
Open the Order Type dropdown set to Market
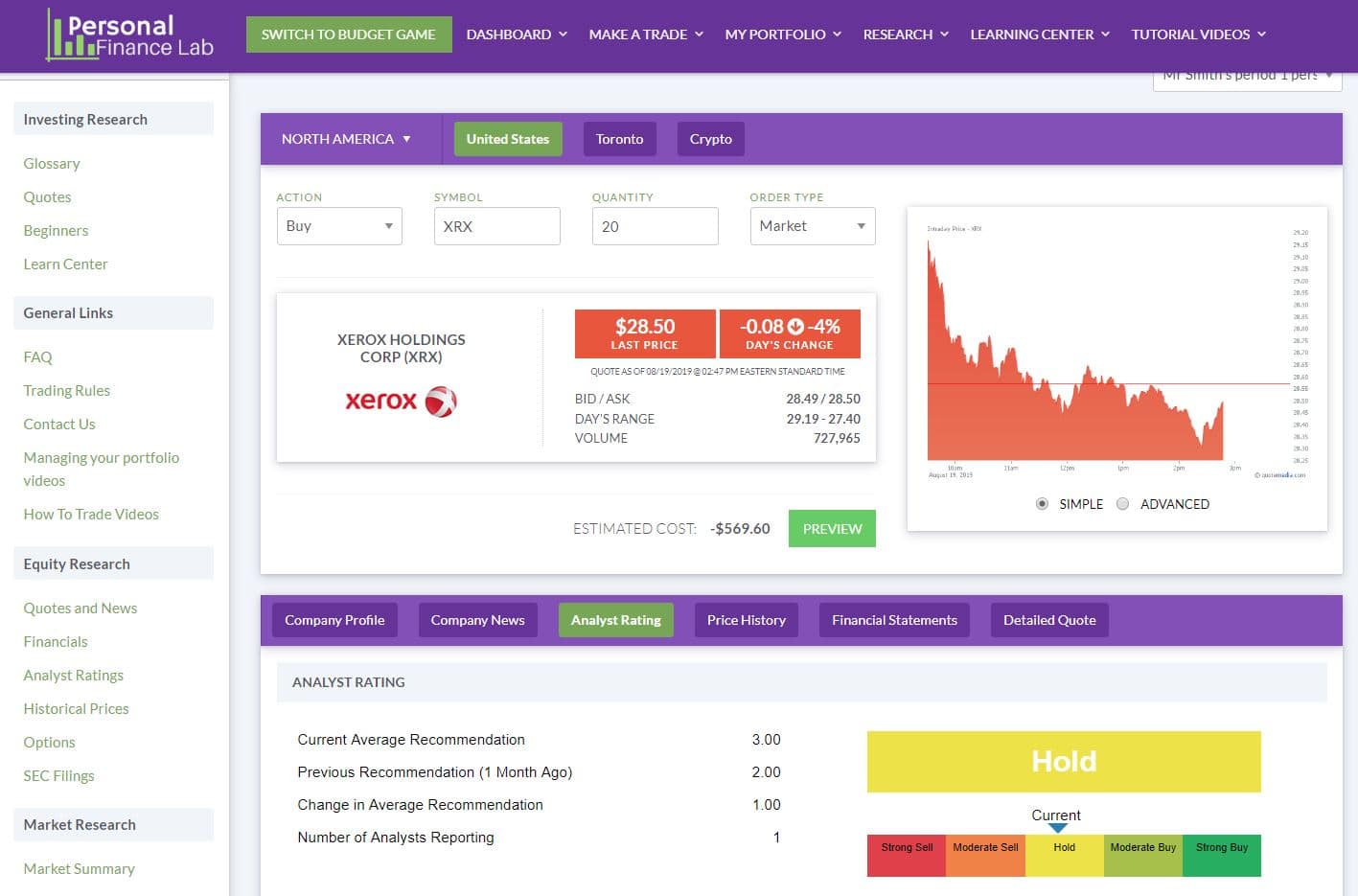tap(813, 226)
